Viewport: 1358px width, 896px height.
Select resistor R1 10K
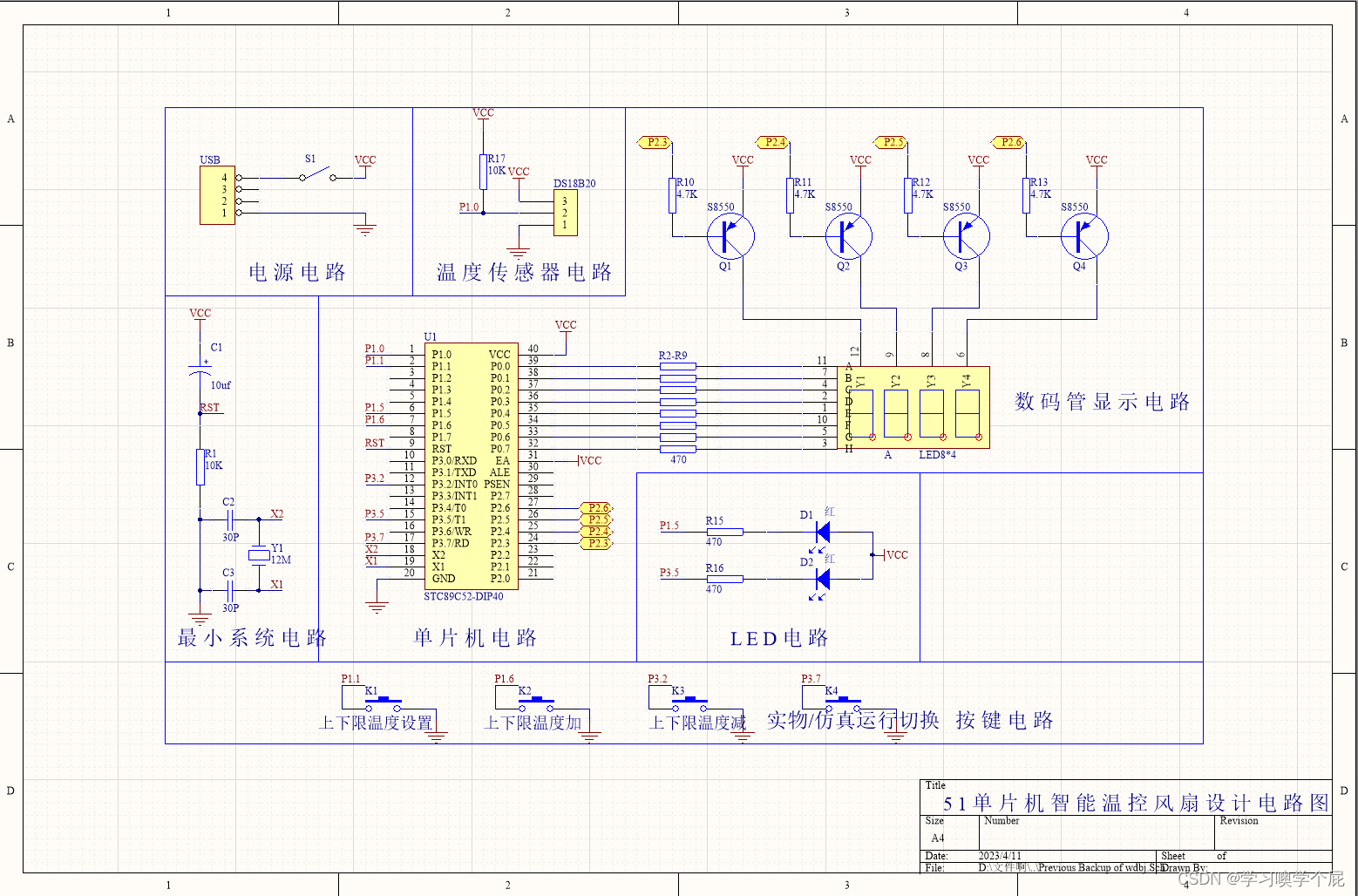tap(200, 466)
